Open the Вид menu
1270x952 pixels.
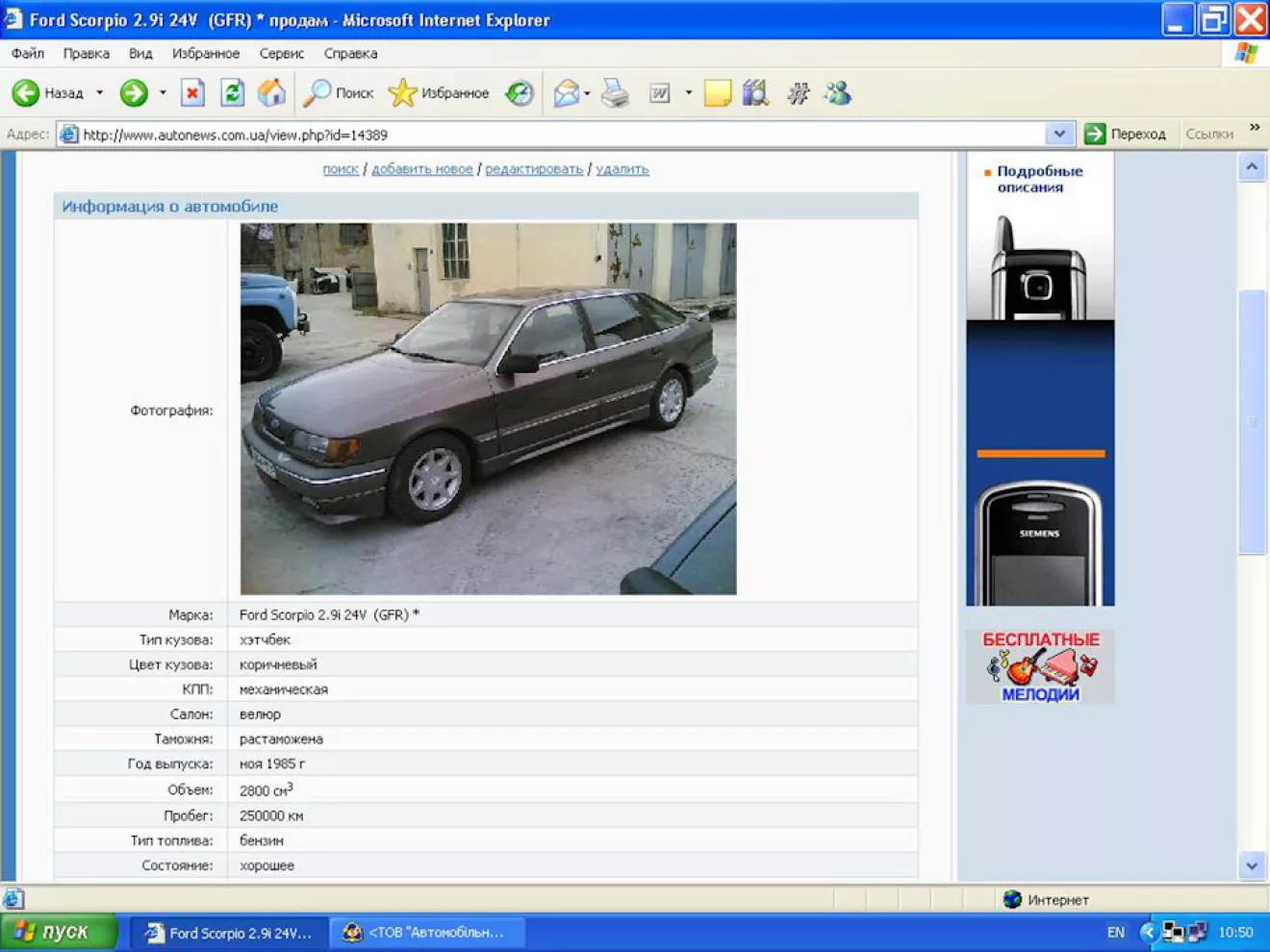tap(140, 54)
